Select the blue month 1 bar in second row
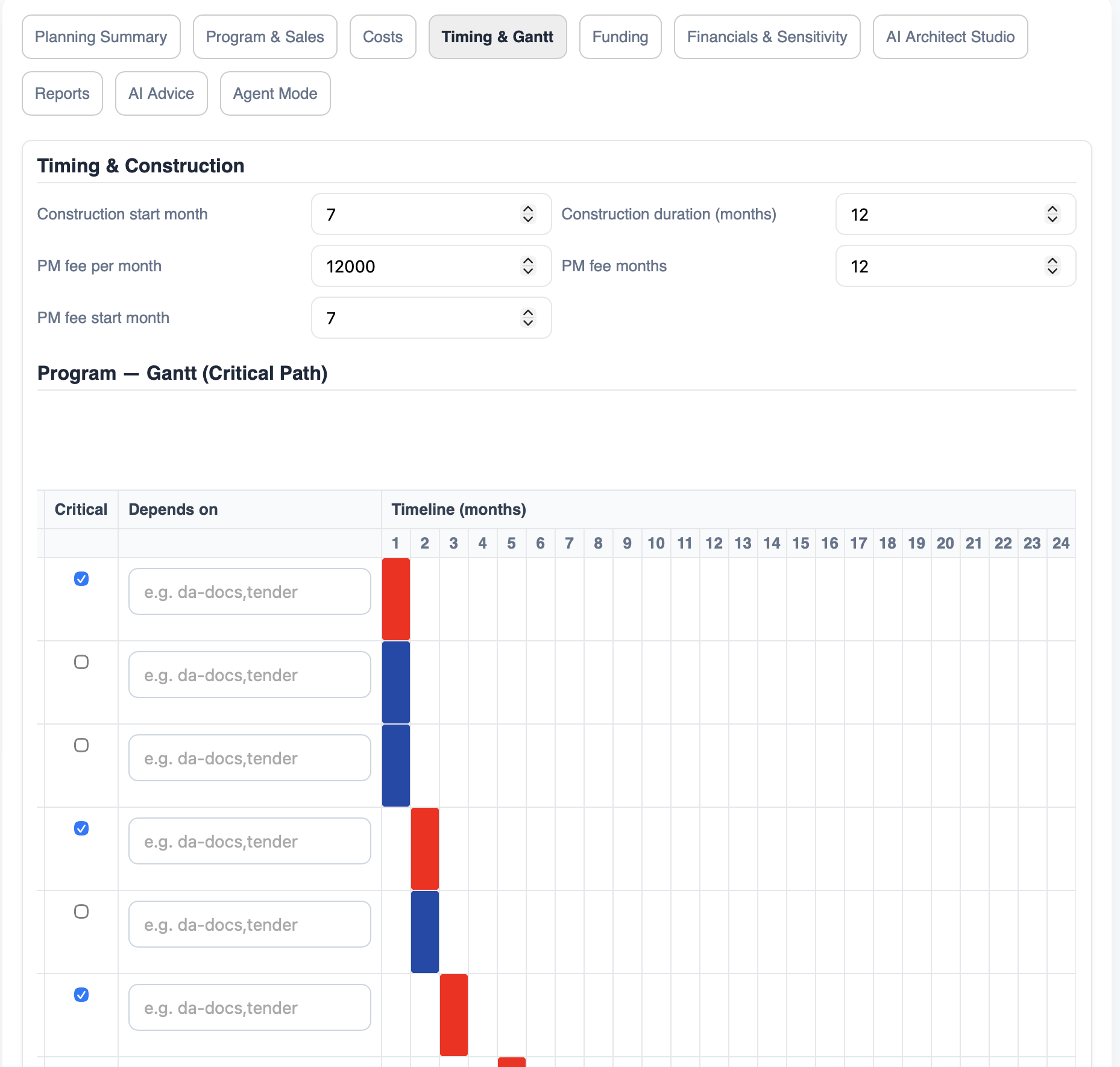The height and width of the screenshot is (1067, 1120). coord(396,682)
